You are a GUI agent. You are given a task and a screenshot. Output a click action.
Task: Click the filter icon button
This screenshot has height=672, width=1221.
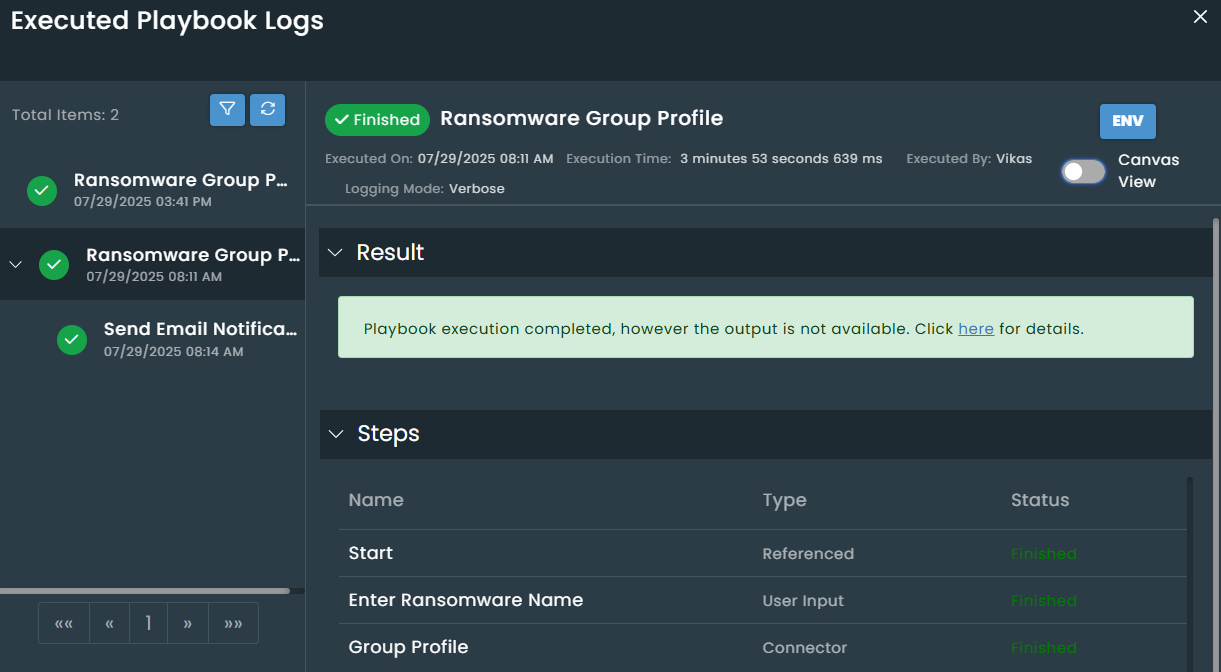pyautogui.click(x=227, y=110)
